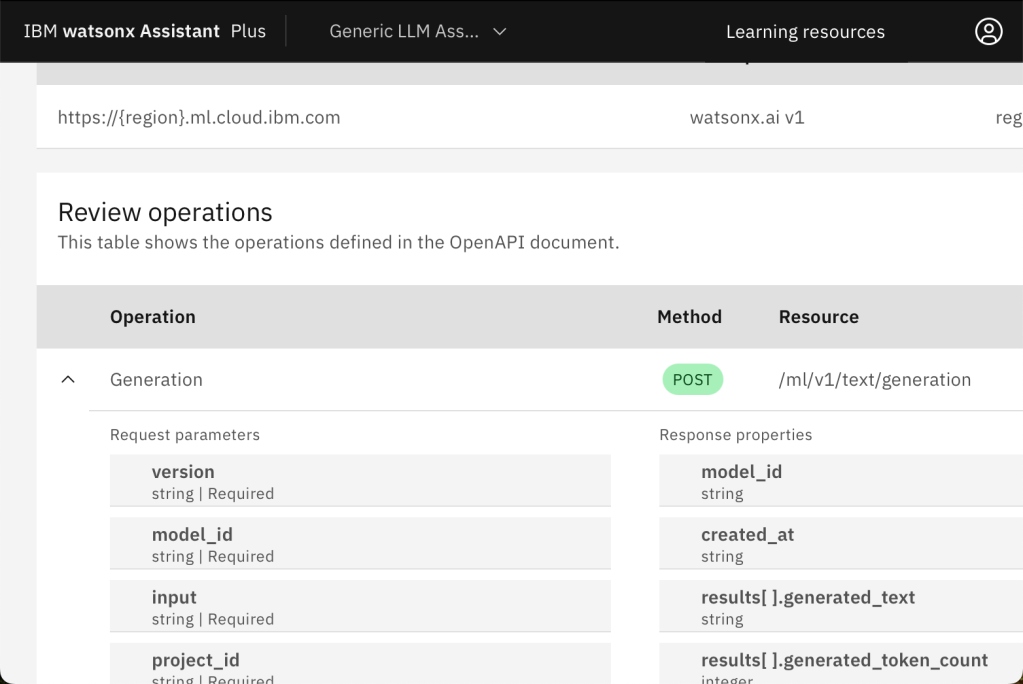
Task: Collapse the Generation operation row
Action: 68,380
